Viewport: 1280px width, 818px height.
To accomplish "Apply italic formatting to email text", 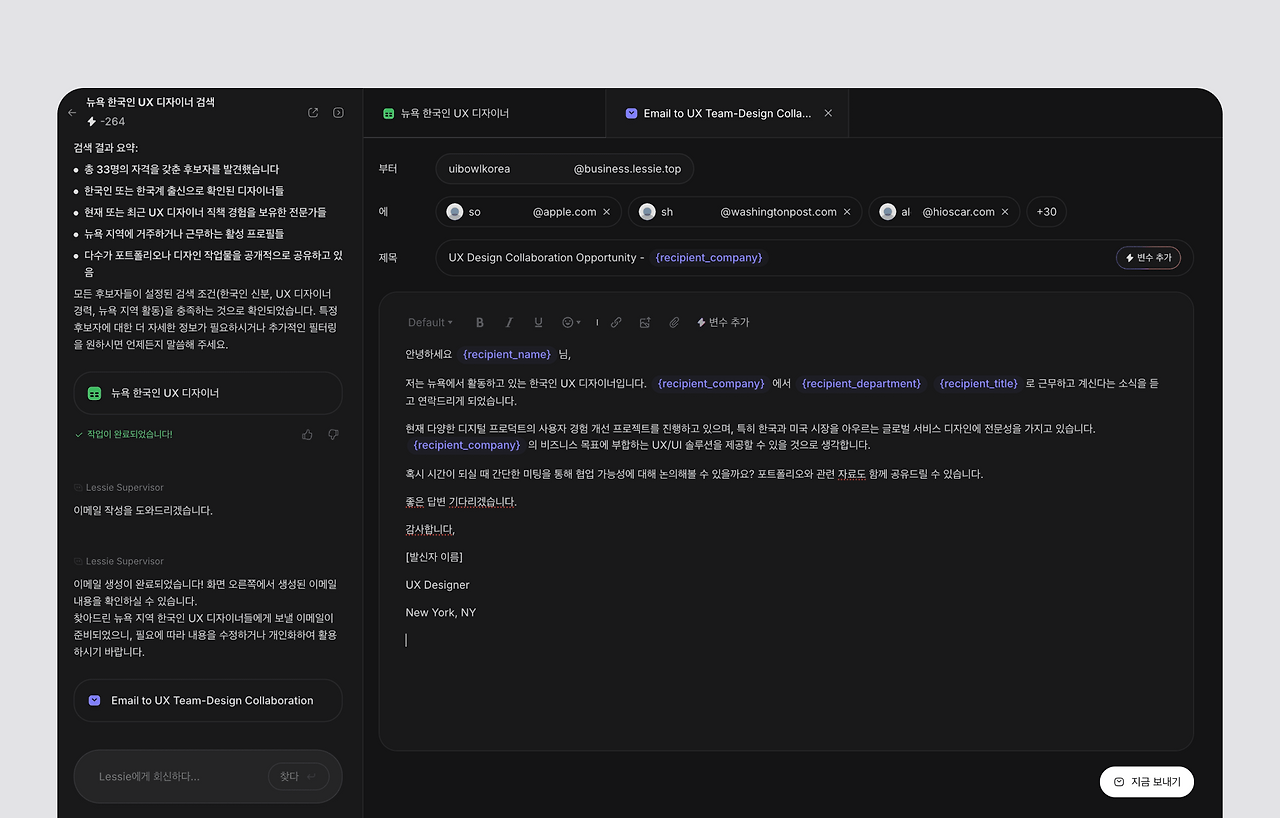I will click(x=509, y=322).
